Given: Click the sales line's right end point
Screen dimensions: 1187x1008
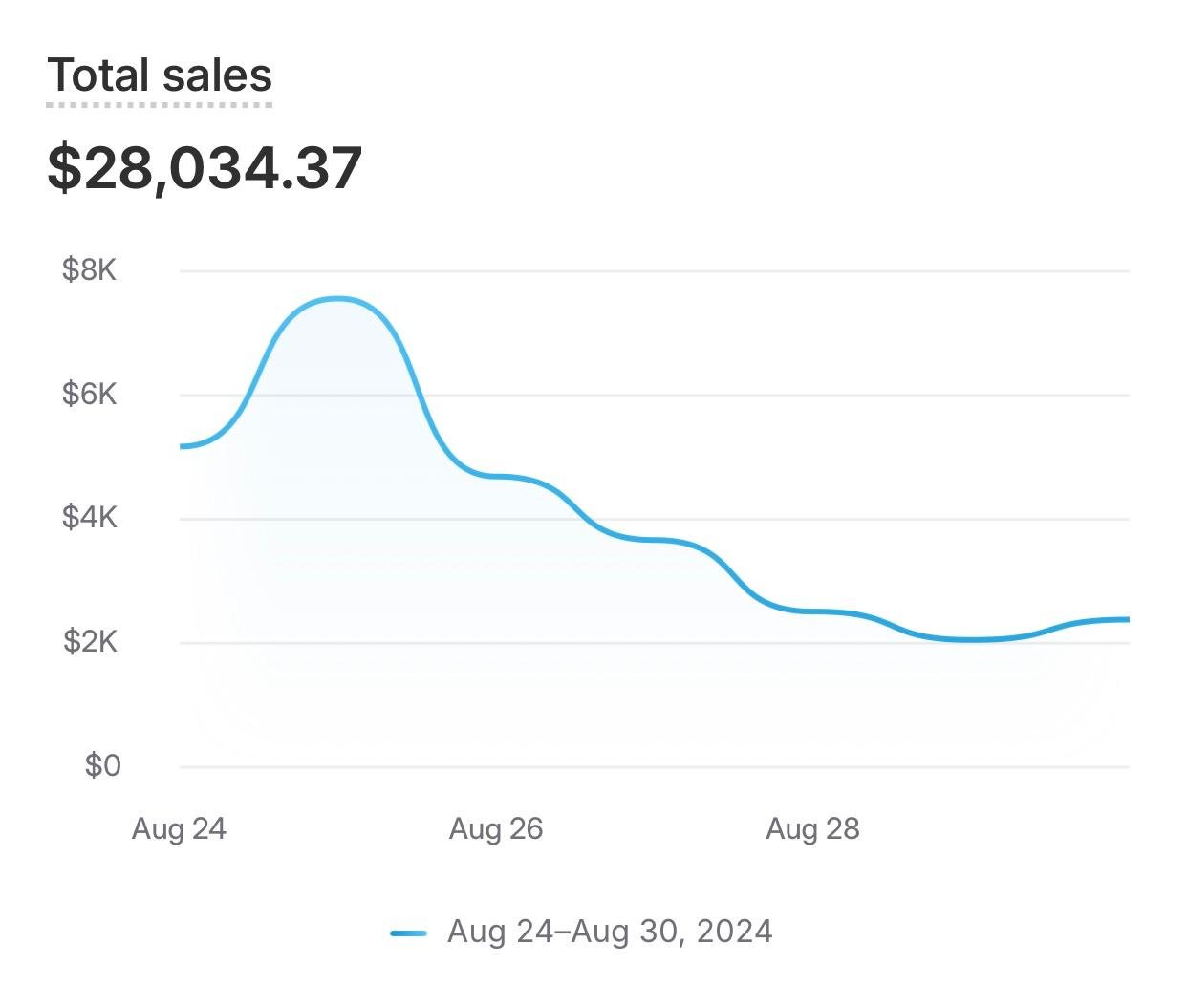Looking at the screenshot, I should click(x=1128, y=620).
